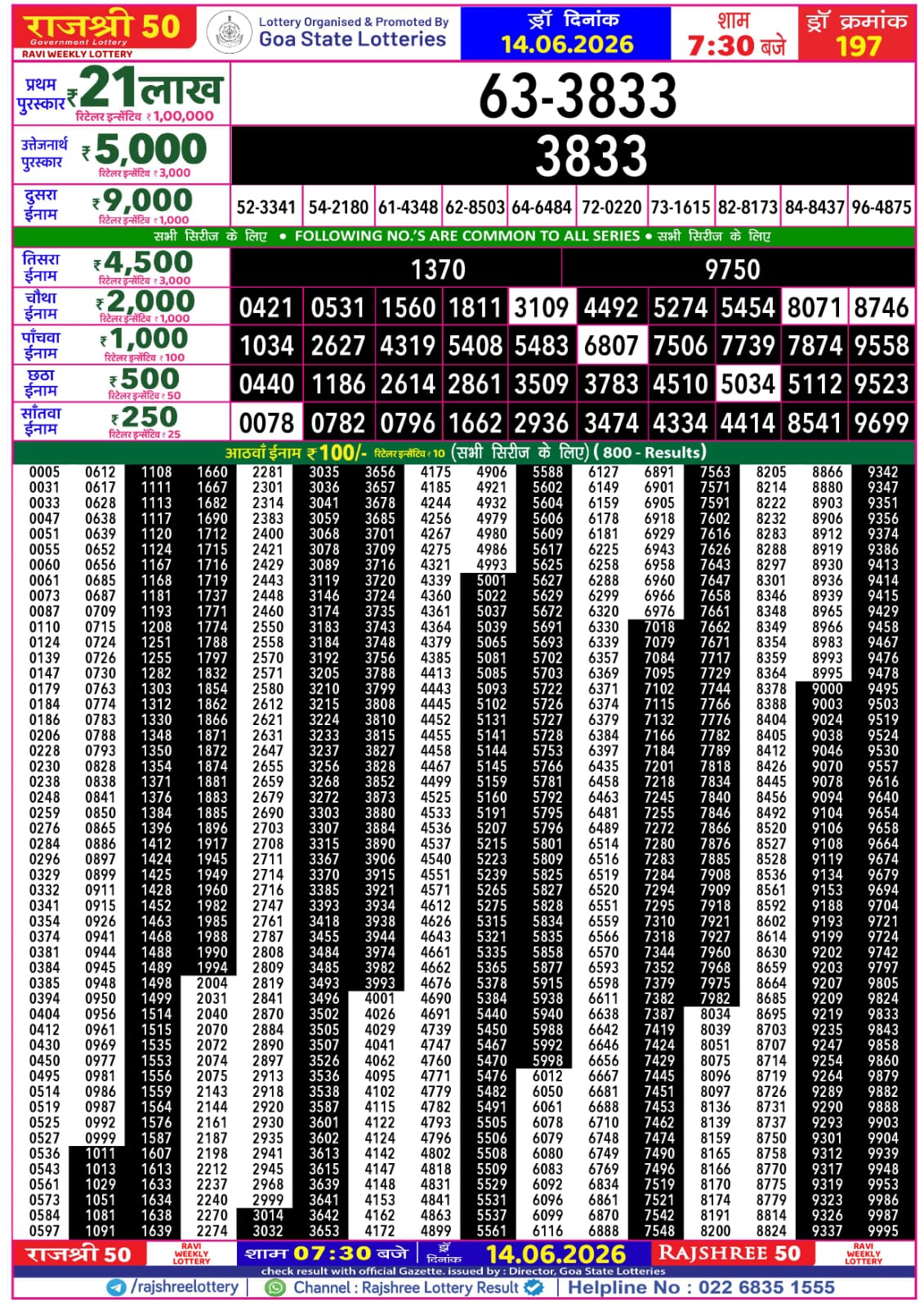Click highlighted fifth prize number 6807
Viewport: 924px width, 1307px height.
[611, 346]
